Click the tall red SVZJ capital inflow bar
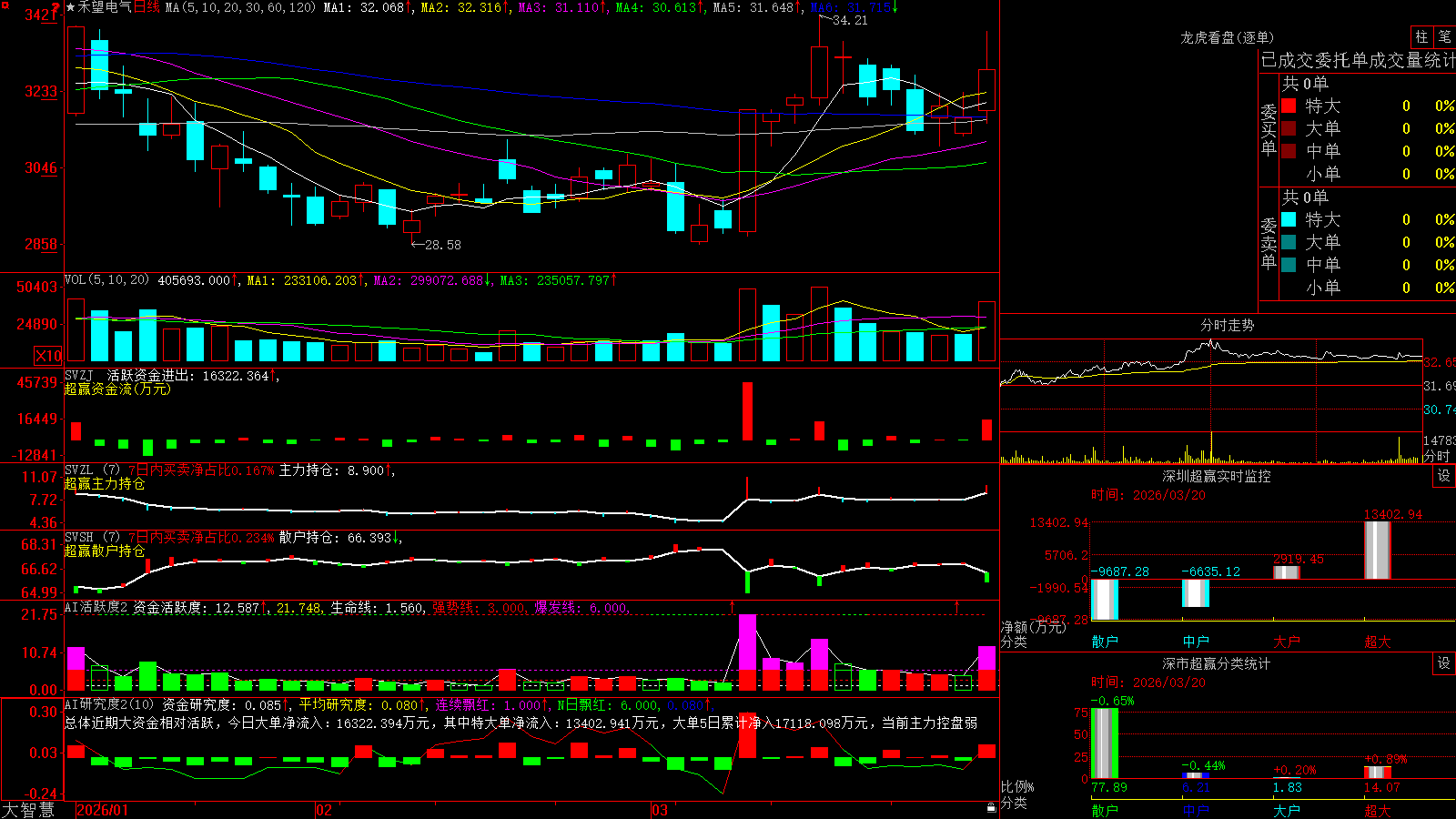This screenshot has width=1456, height=819. pyautogui.click(x=748, y=411)
